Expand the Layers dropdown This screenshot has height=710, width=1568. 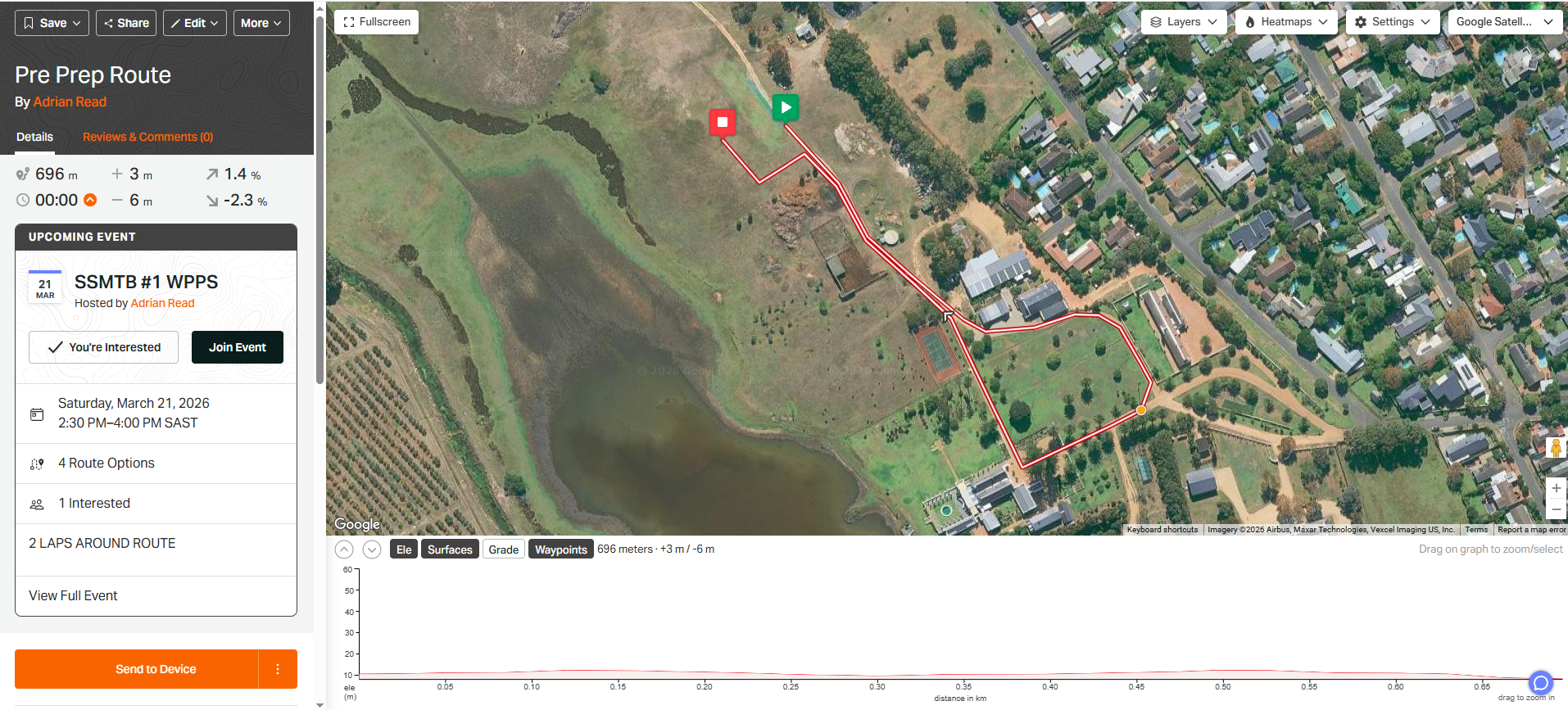pos(1184,22)
